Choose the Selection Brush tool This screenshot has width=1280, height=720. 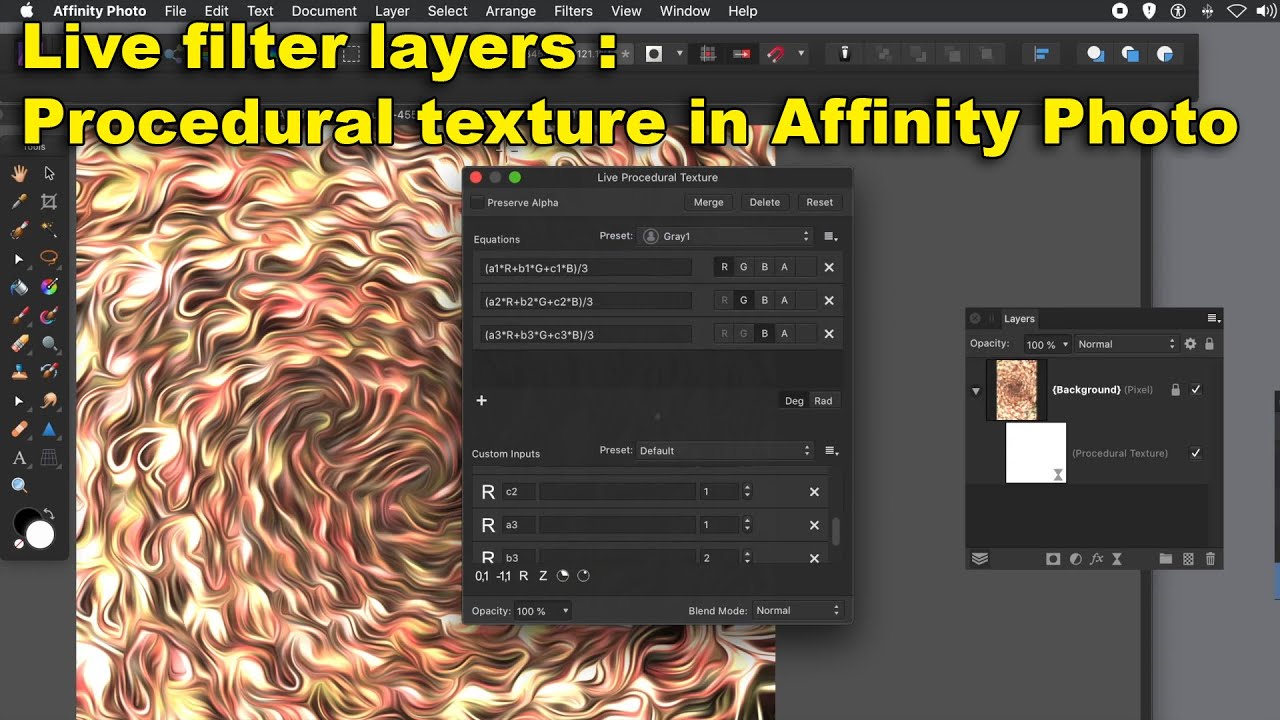click(x=19, y=230)
